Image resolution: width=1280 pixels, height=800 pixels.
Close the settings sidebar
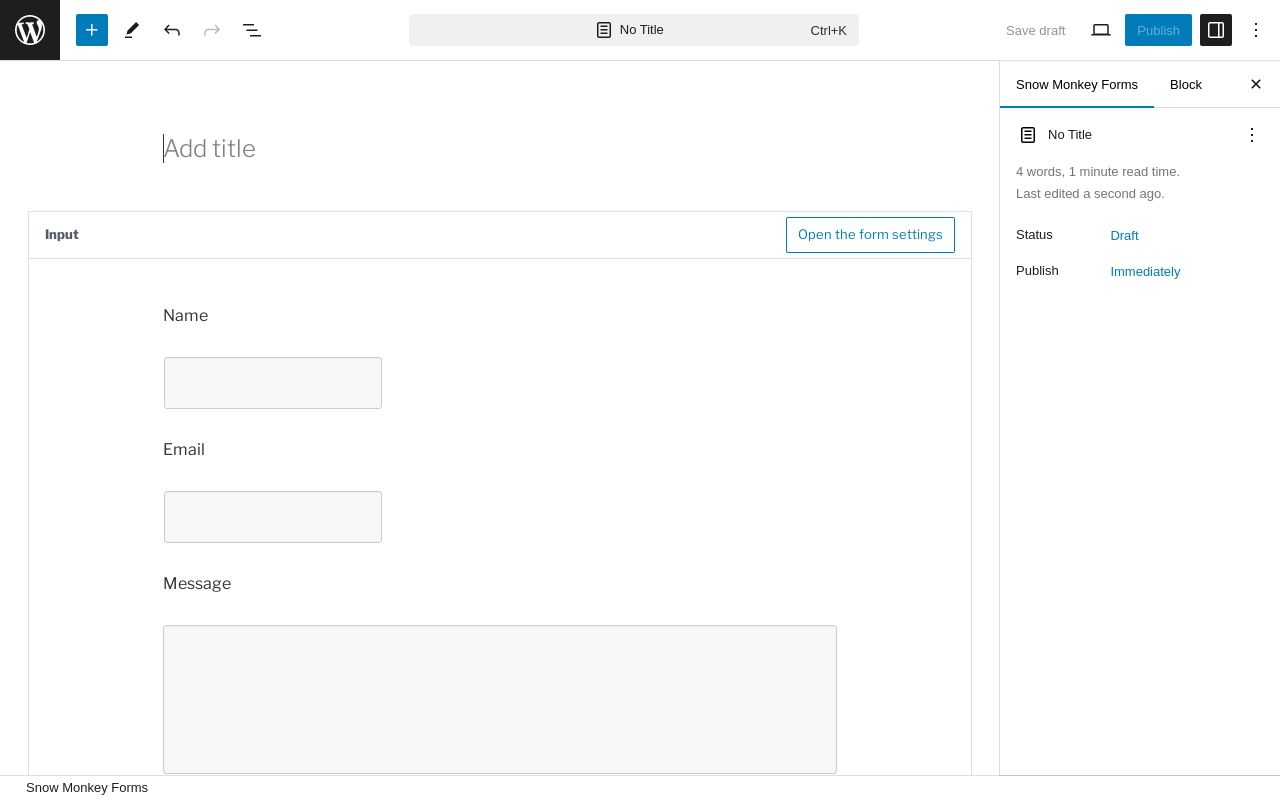[1256, 84]
